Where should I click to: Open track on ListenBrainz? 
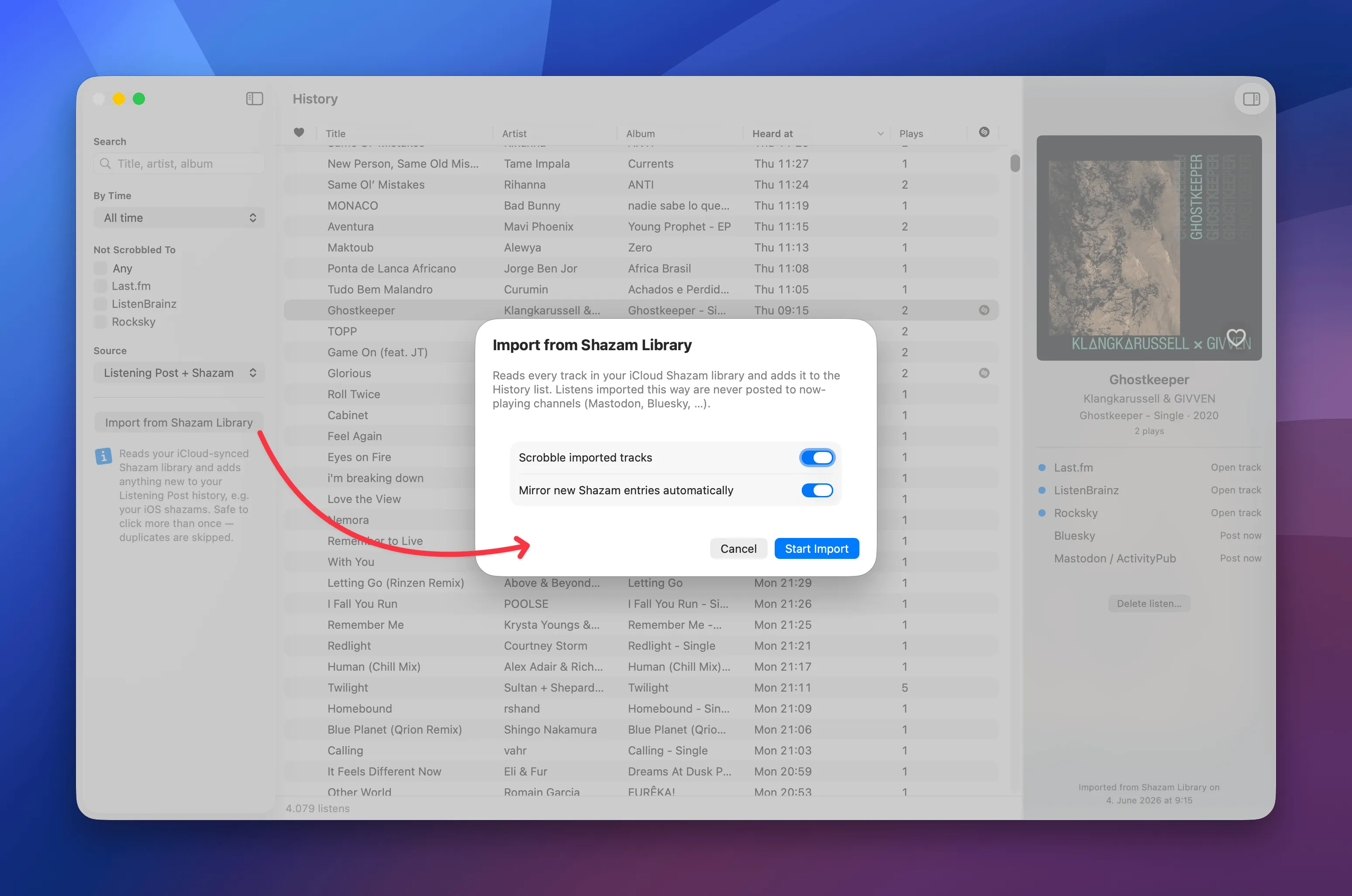click(x=1235, y=490)
